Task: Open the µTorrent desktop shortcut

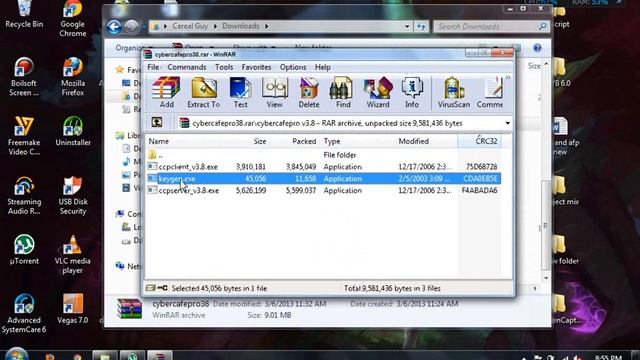Action: click(24, 250)
